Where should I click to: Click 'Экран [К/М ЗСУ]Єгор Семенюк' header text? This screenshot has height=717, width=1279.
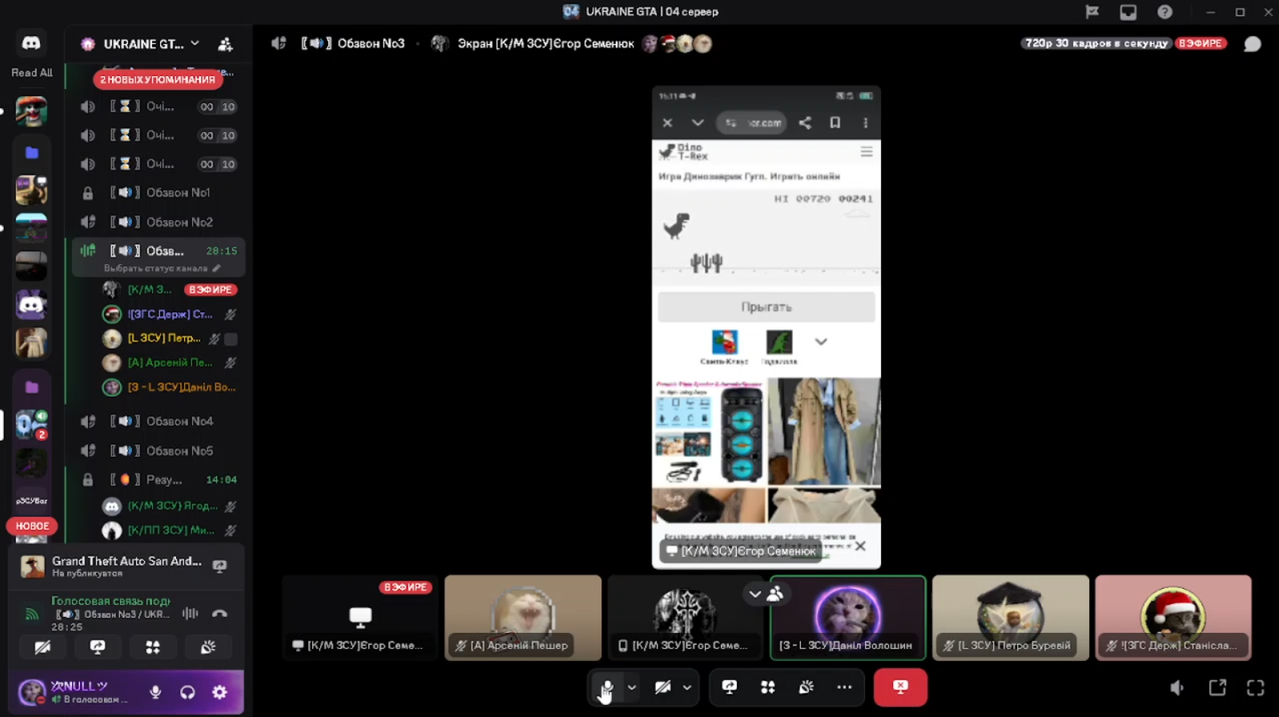coord(546,44)
